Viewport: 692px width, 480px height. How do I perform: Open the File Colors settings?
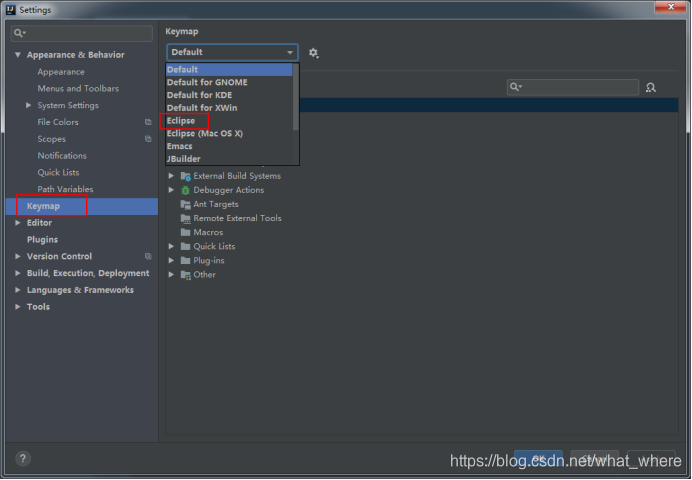click(58, 122)
